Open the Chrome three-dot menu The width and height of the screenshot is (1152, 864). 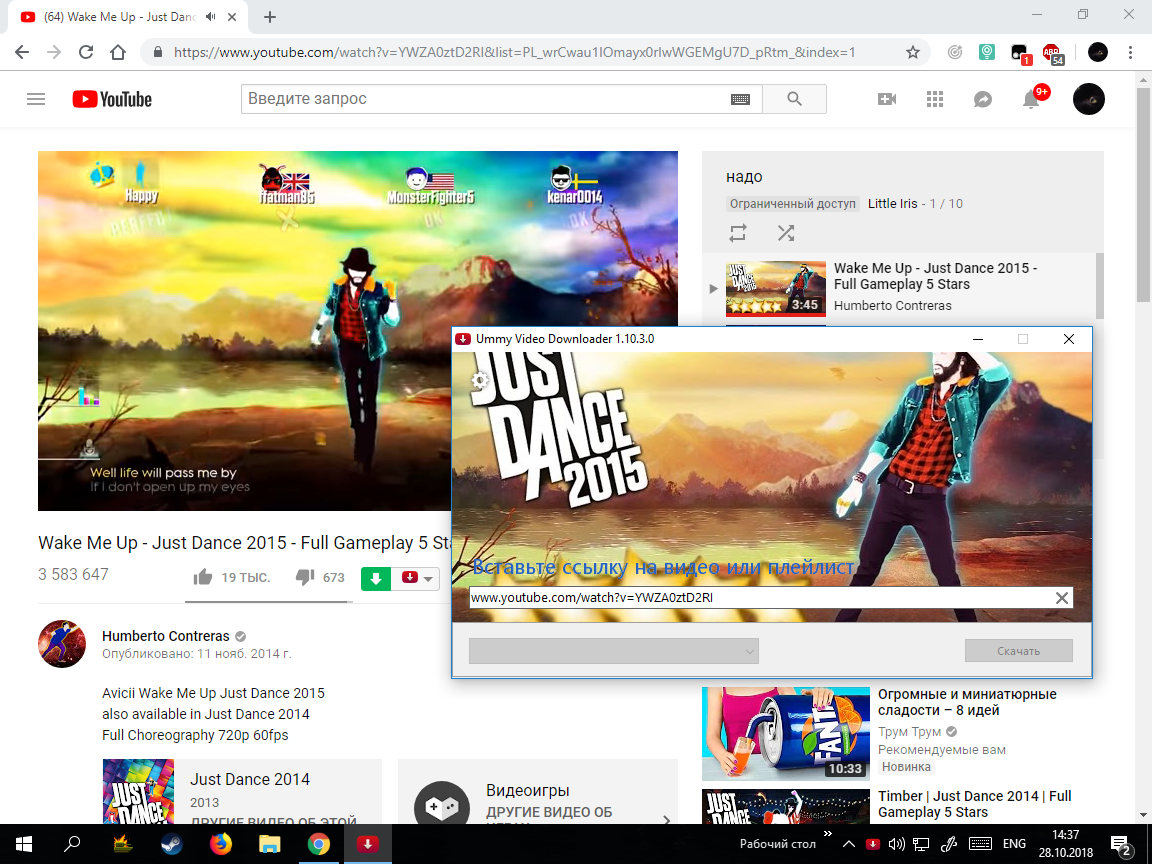pyautogui.click(x=1130, y=52)
